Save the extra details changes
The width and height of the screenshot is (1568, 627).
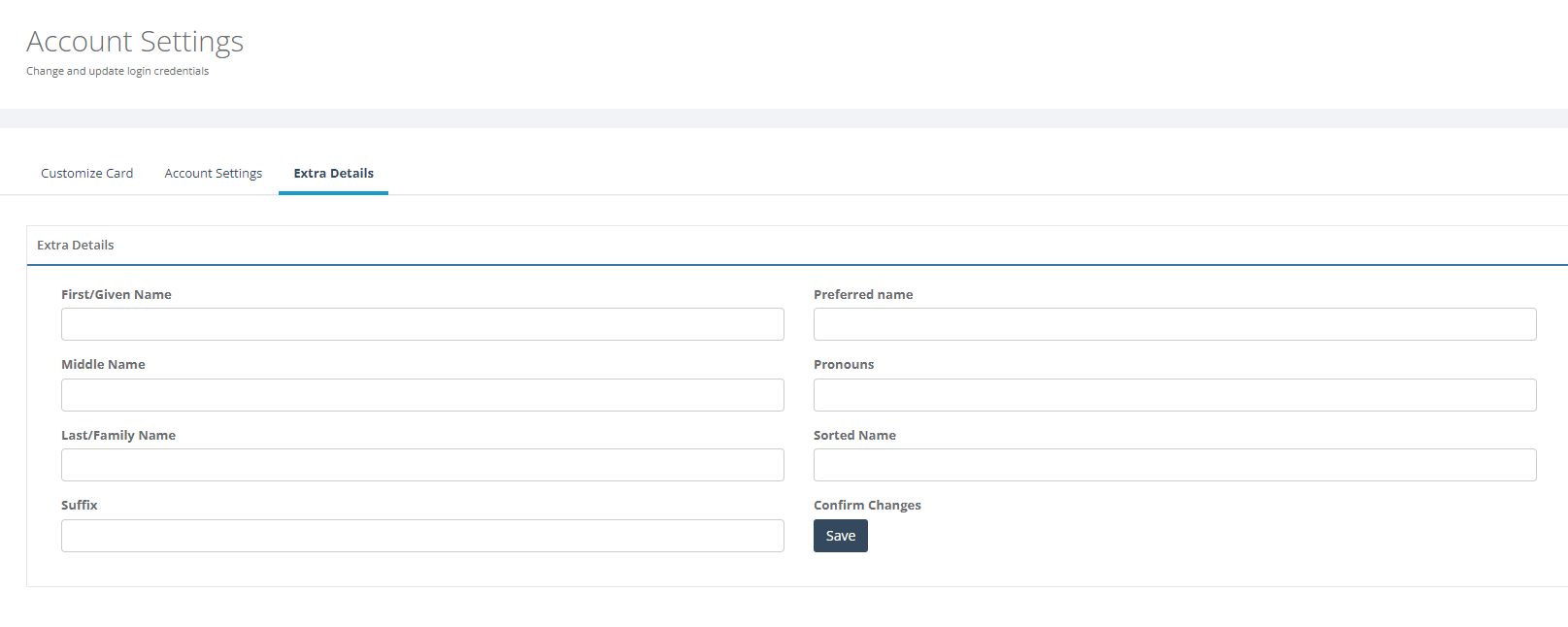[x=841, y=536]
